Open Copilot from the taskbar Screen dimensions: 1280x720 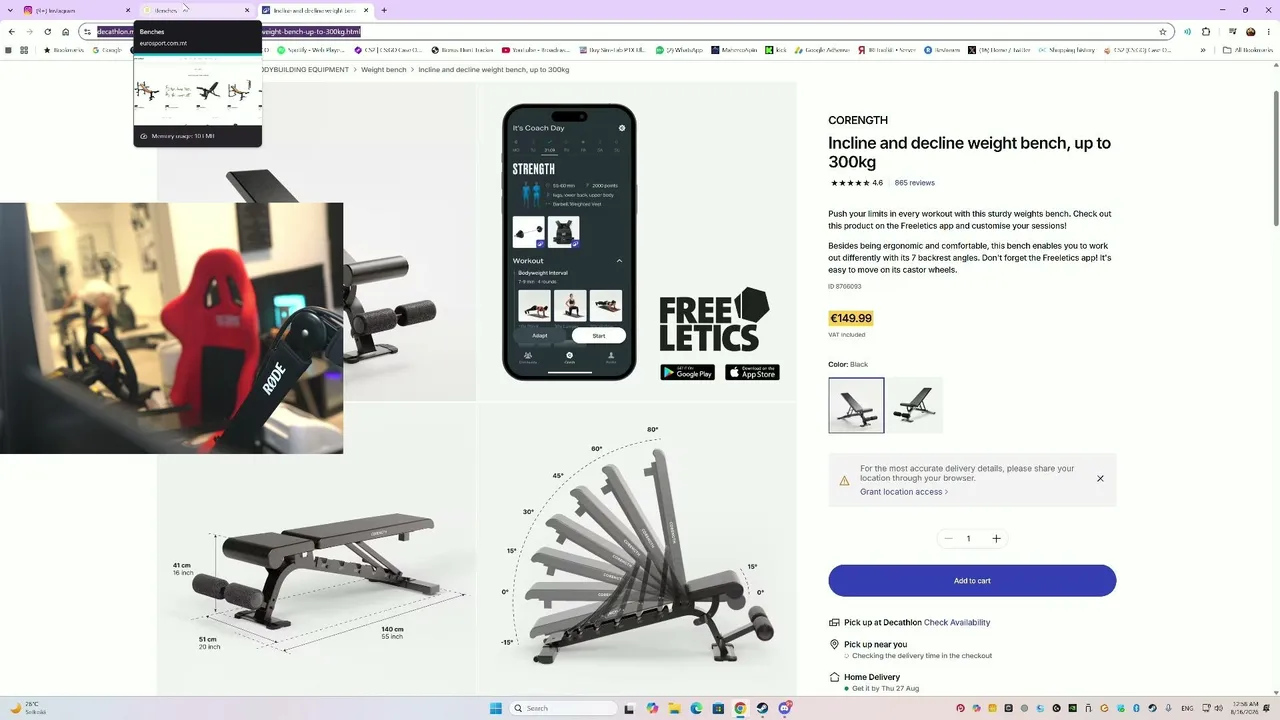coord(652,708)
